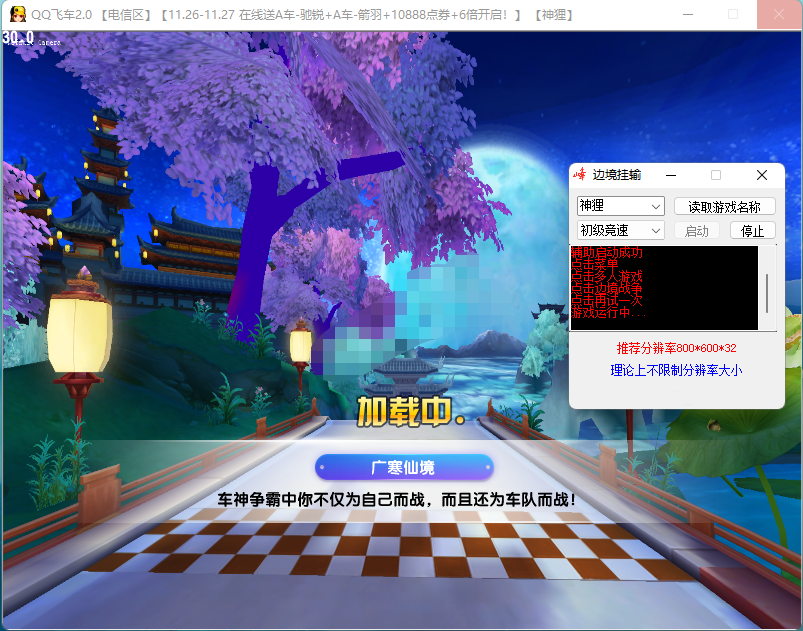
Task: Minimize the QQ飞车 game window
Action: coord(687,15)
